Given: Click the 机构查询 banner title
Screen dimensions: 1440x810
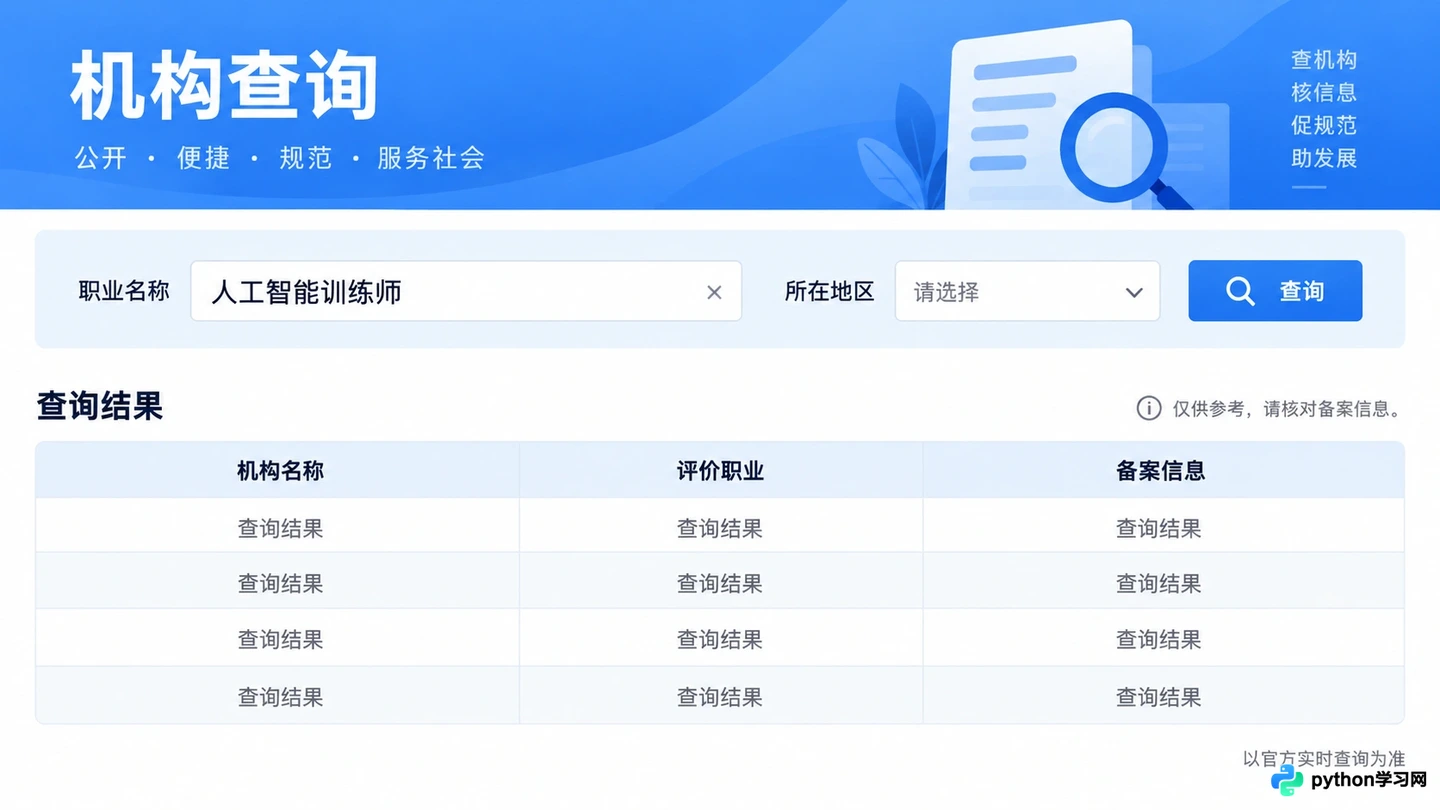Looking at the screenshot, I should [225, 86].
